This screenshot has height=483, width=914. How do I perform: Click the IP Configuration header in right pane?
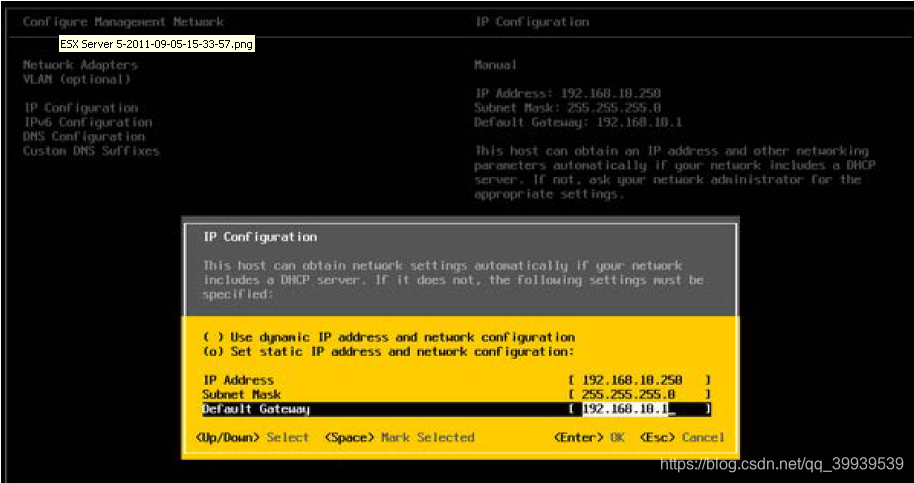pos(532,22)
